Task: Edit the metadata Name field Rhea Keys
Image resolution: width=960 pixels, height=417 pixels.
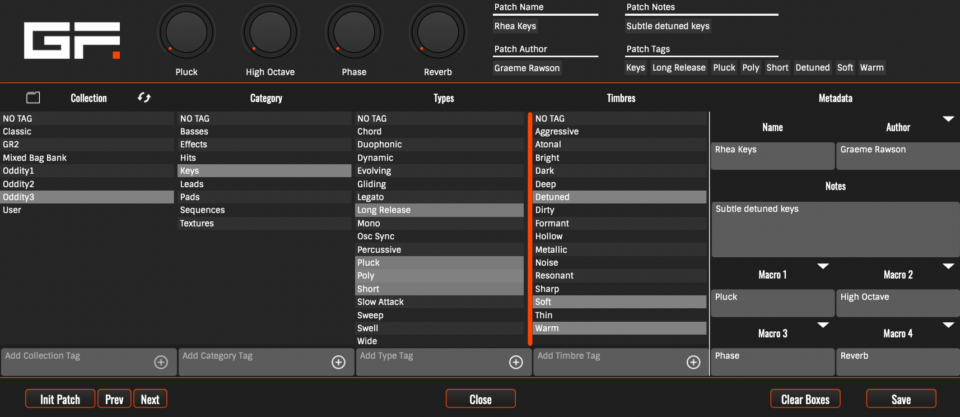Action: 773,156
